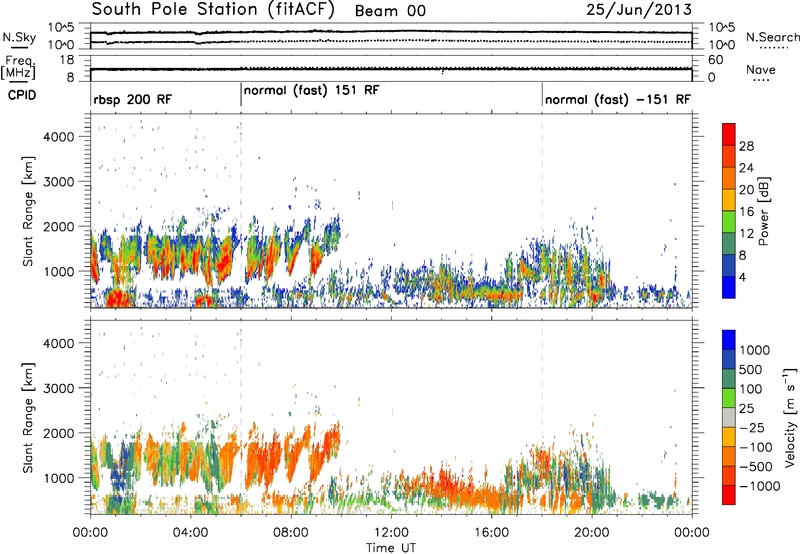Click the 'Power [dB]' color bar label
Screen dimensions: 800x554
coord(763,211)
